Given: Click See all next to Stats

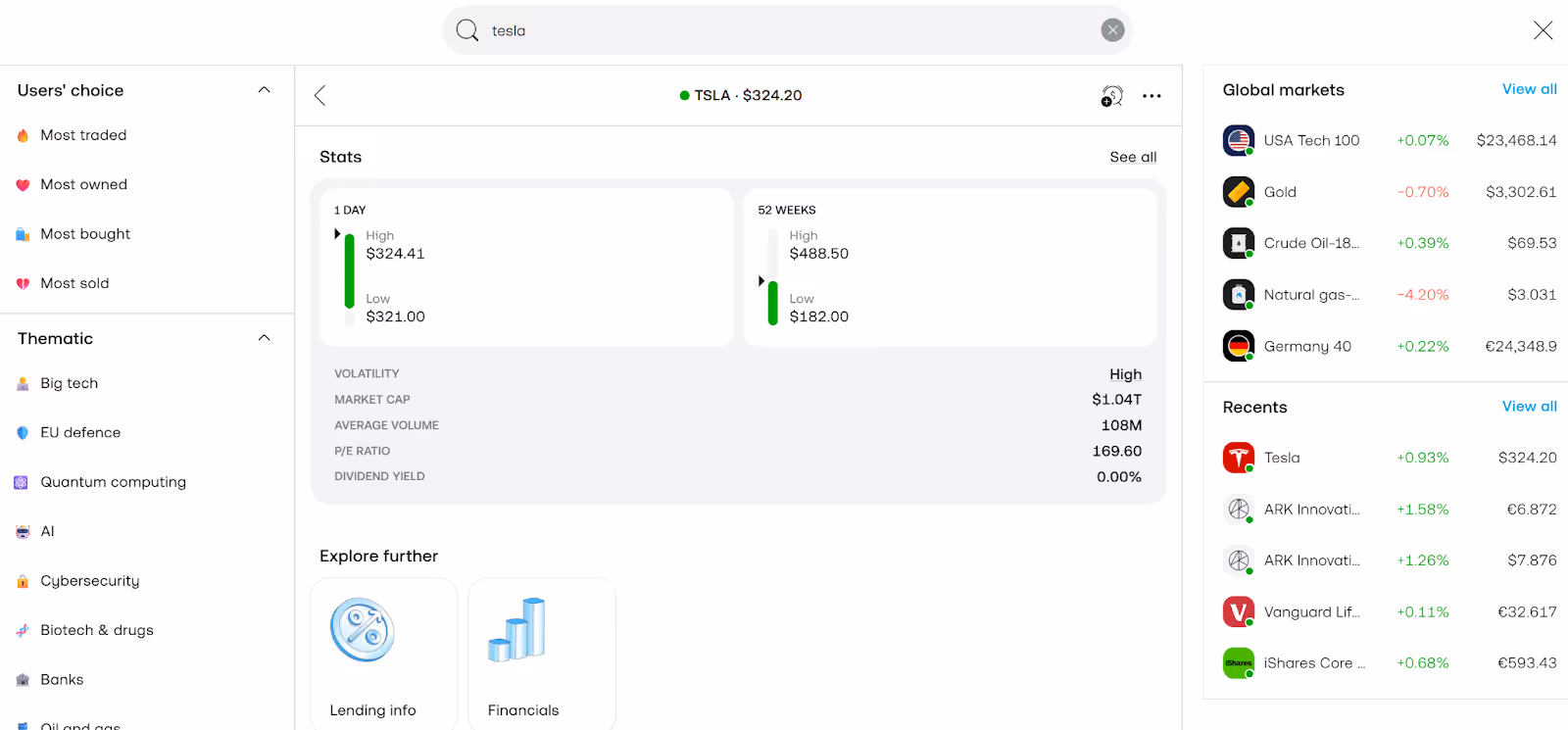Looking at the screenshot, I should [1133, 157].
